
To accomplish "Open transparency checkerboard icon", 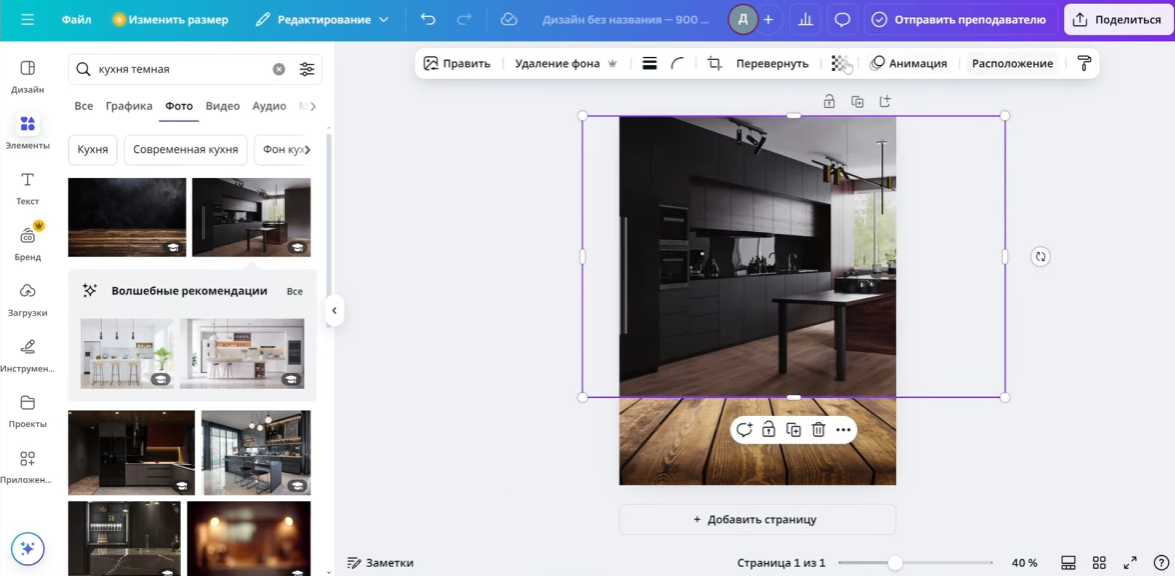I will [x=840, y=64].
